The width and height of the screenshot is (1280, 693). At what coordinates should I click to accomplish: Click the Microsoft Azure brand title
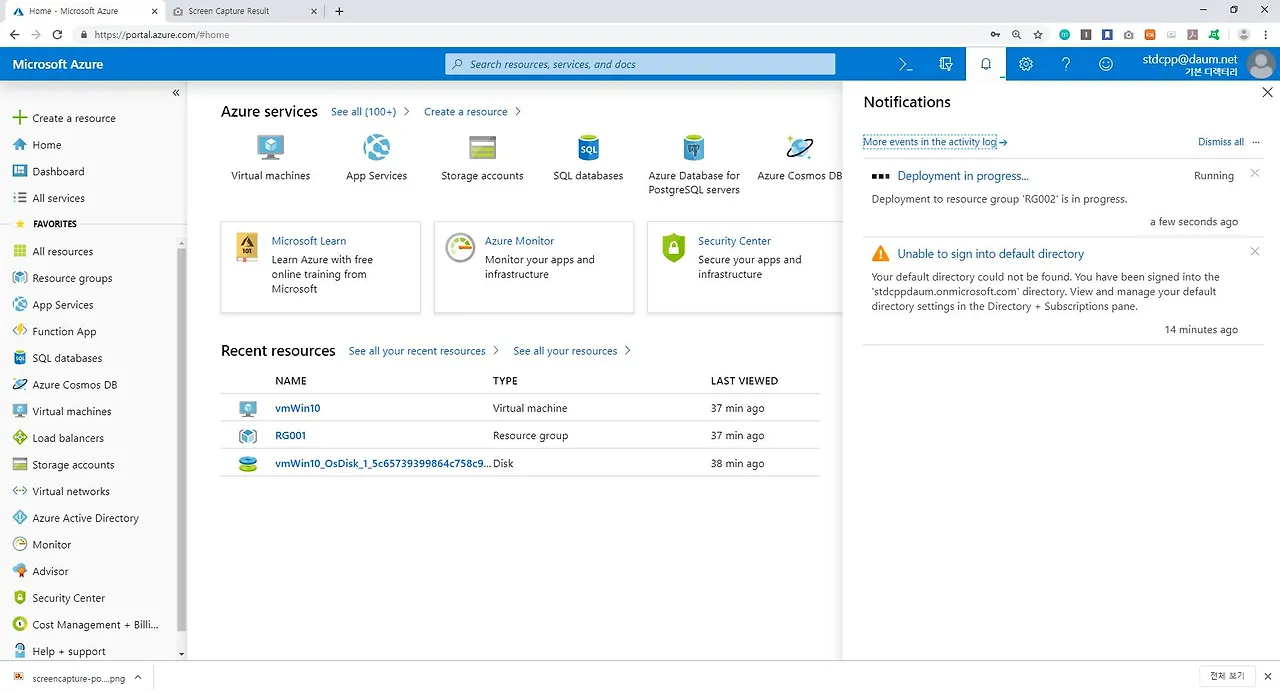point(58,64)
